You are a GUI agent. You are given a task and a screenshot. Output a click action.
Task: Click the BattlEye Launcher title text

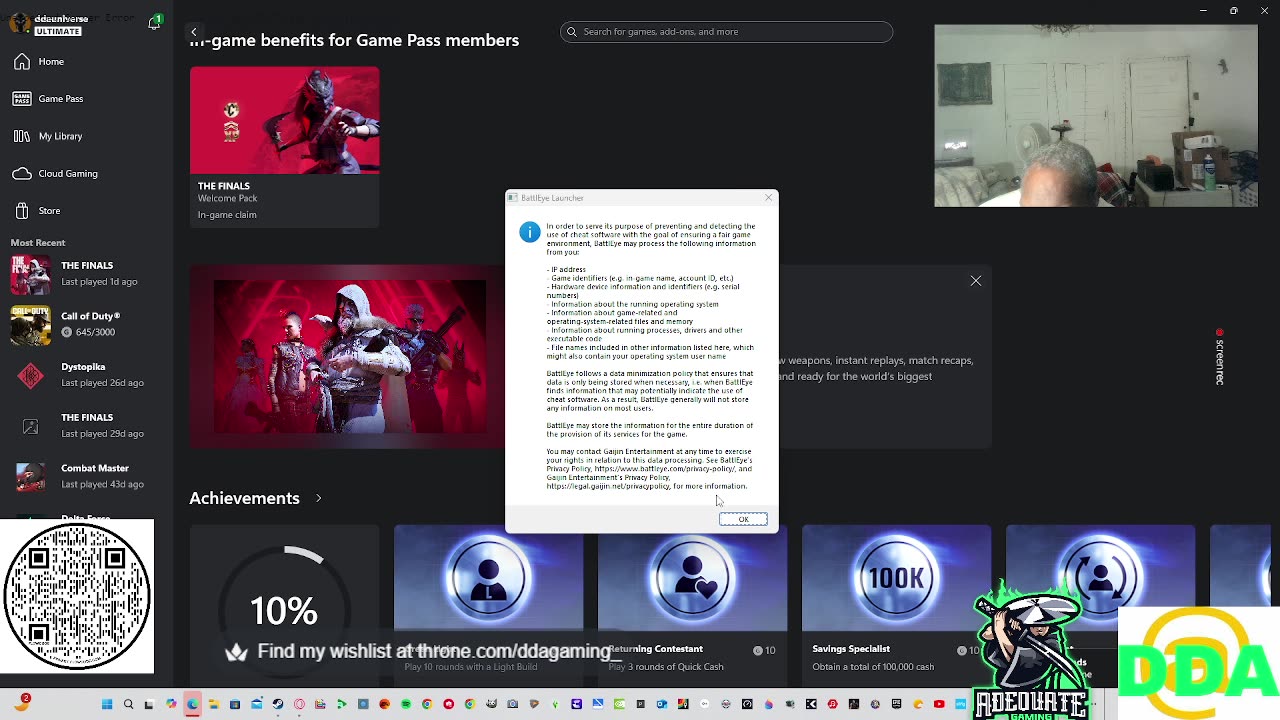pos(552,198)
